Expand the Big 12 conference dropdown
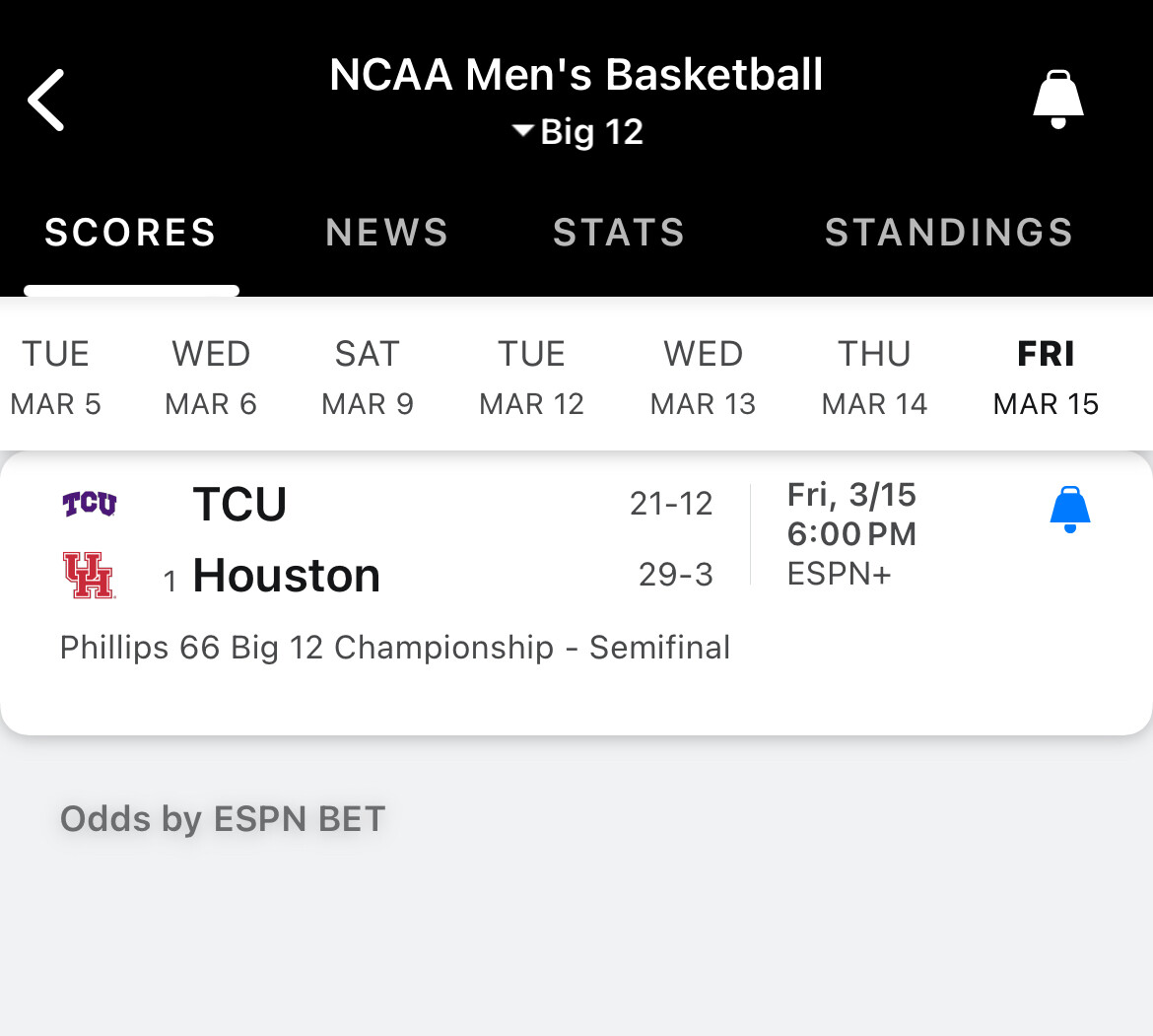Image resolution: width=1153 pixels, height=1036 pixels. 577,131
